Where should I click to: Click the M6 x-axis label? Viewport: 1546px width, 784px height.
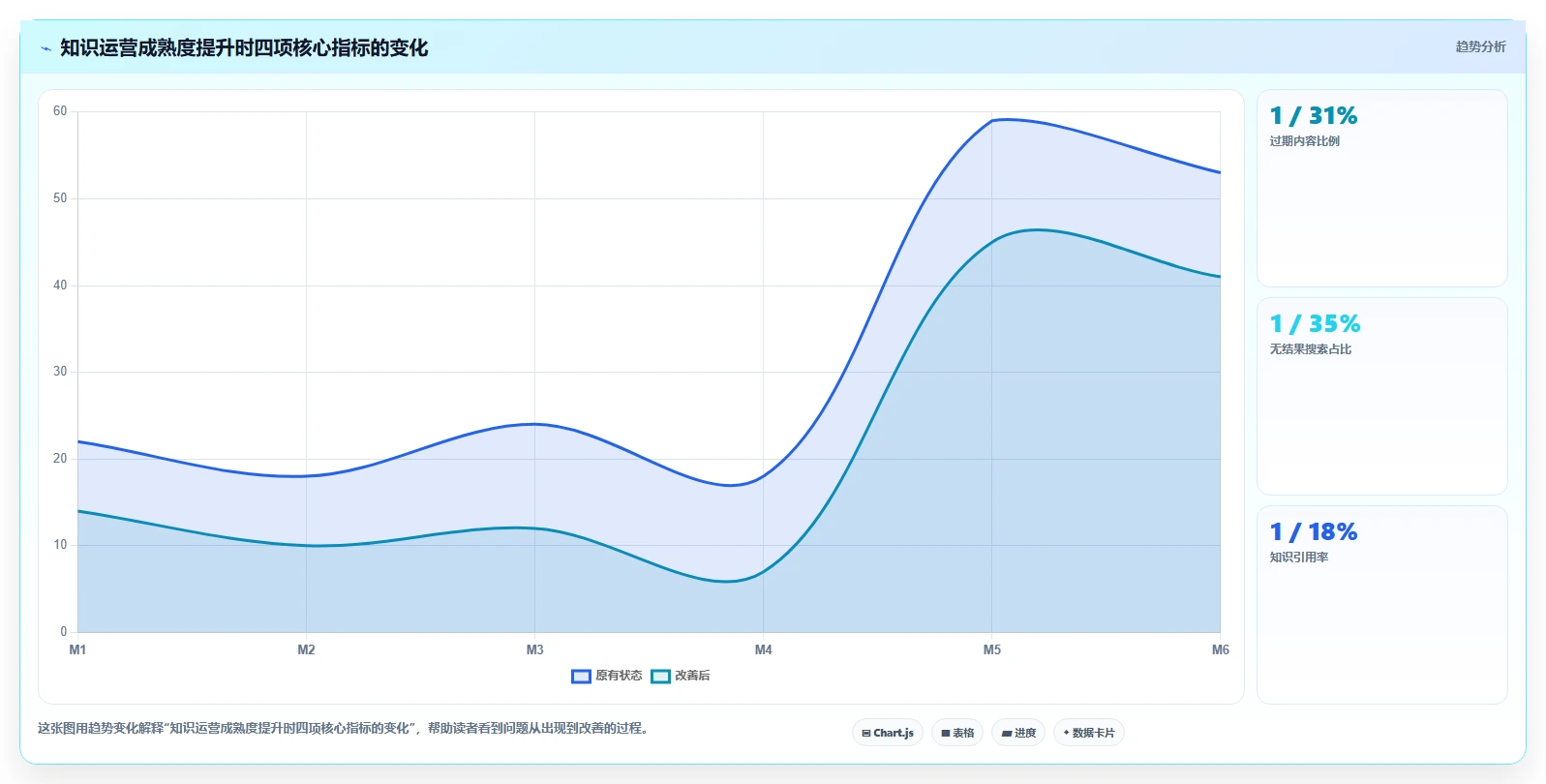coord(1220,649)
